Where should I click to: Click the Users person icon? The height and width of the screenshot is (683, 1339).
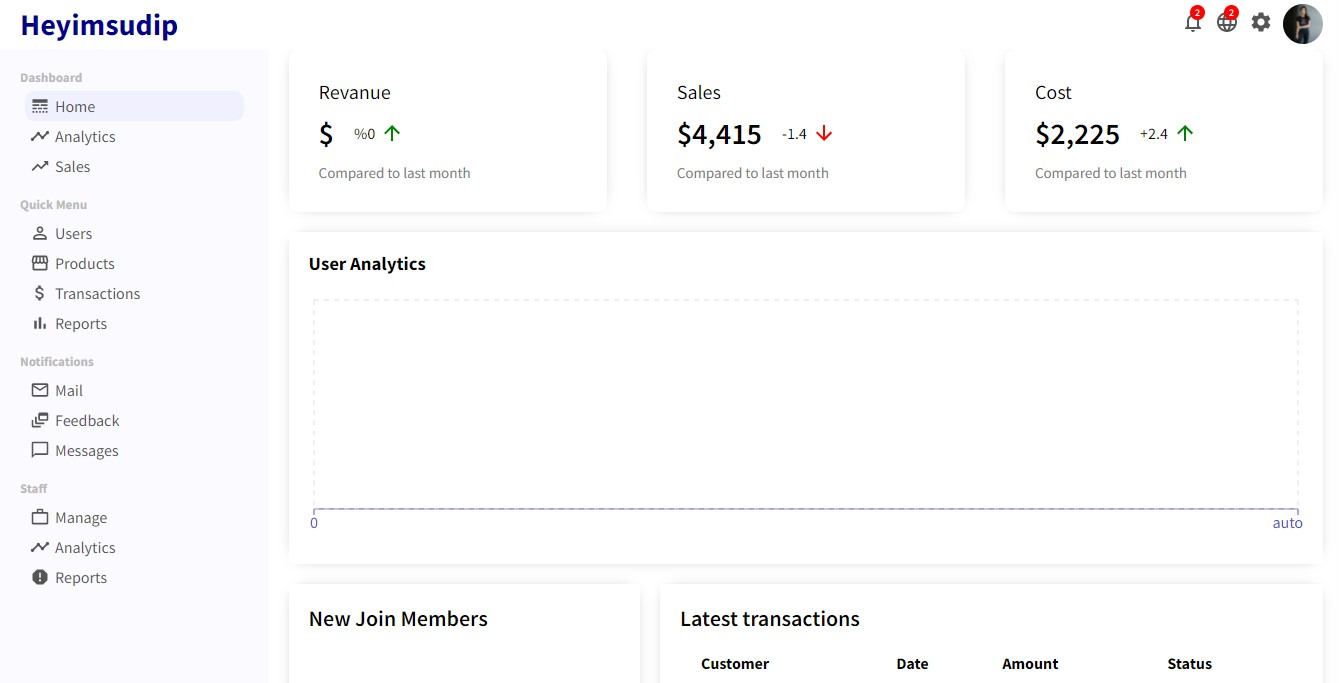pos(40,233)
